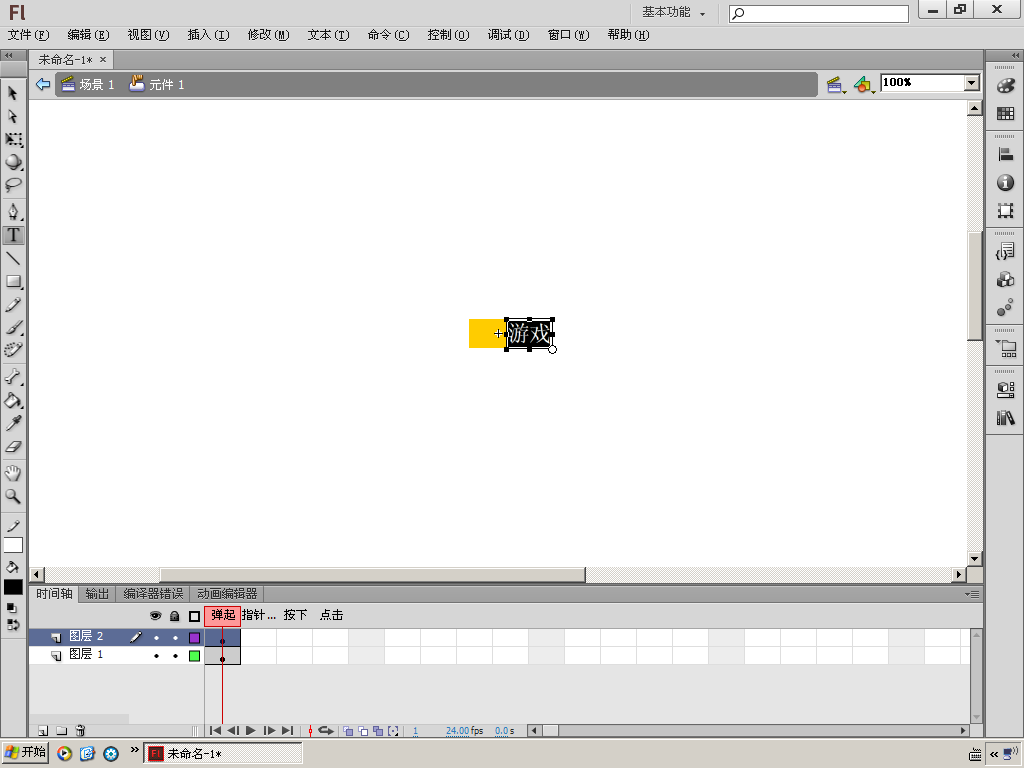The height and width of the screenshot is (768, 1024).
Task: Switch to the 动画编辑器 tab
Action: (227, 594)
